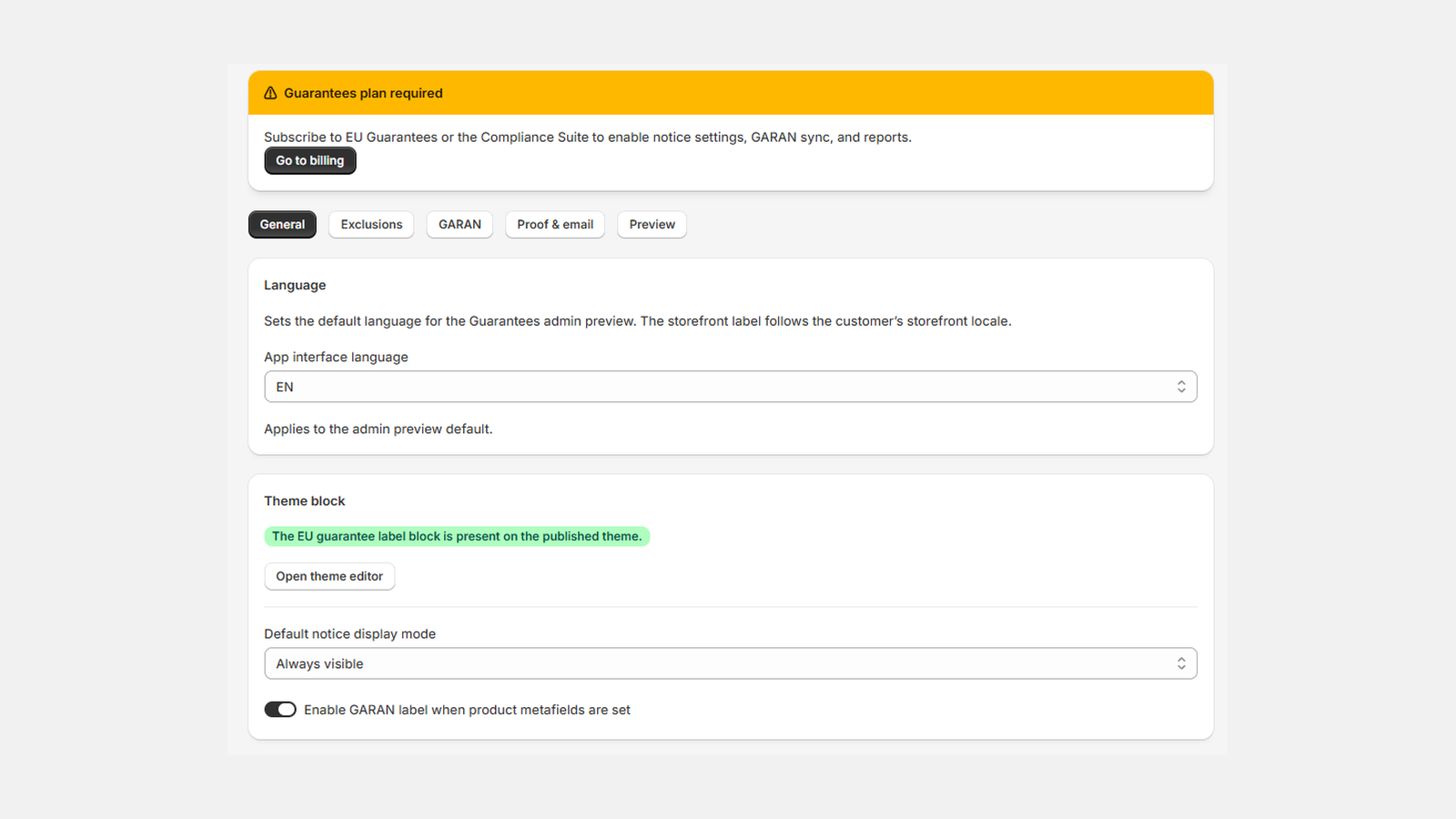This screenshot has width=1456, height=819.
Task: Click the Open theme editor button
Action: pos(329,577)
